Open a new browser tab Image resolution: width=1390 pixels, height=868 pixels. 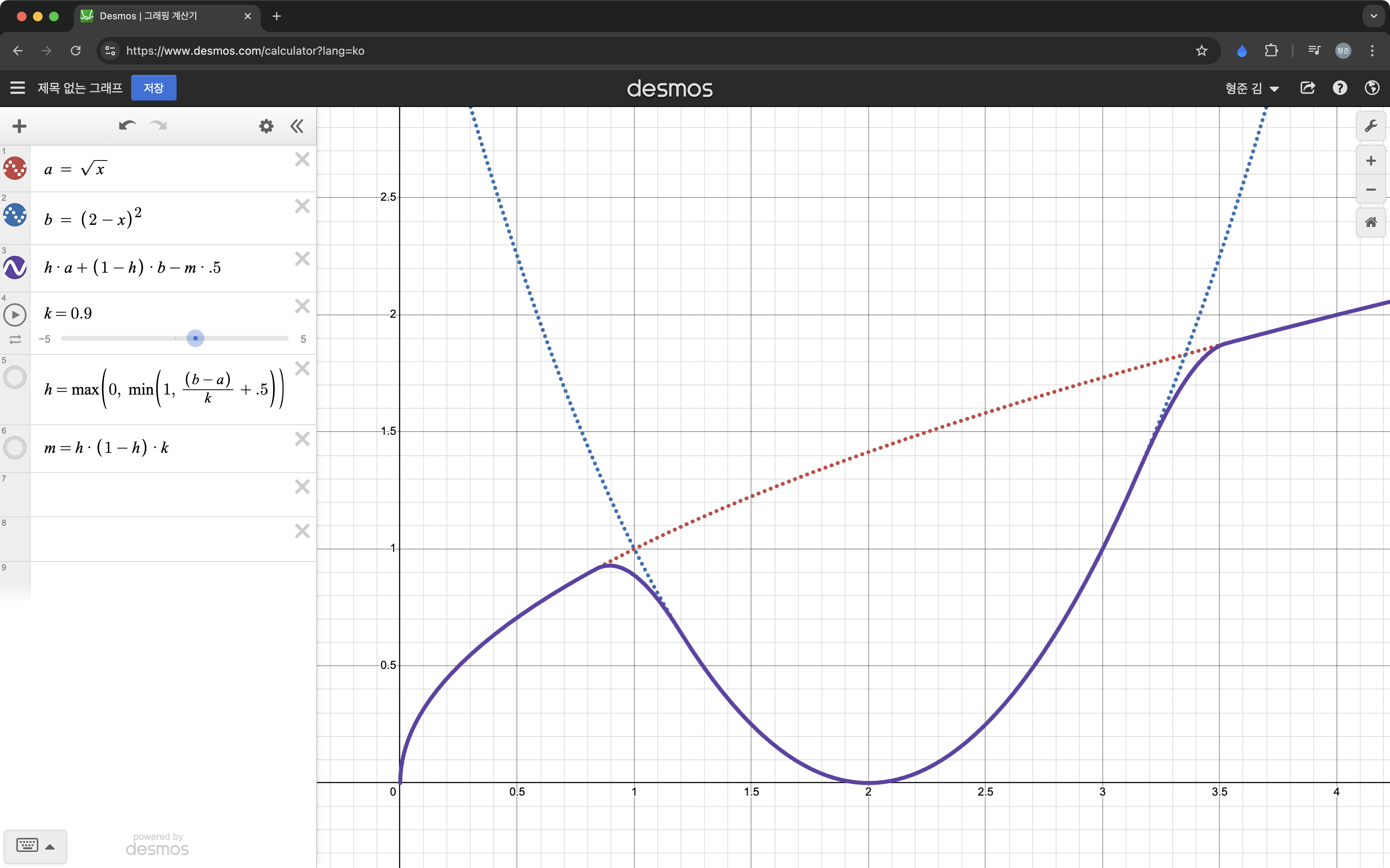tap(277, 16)
